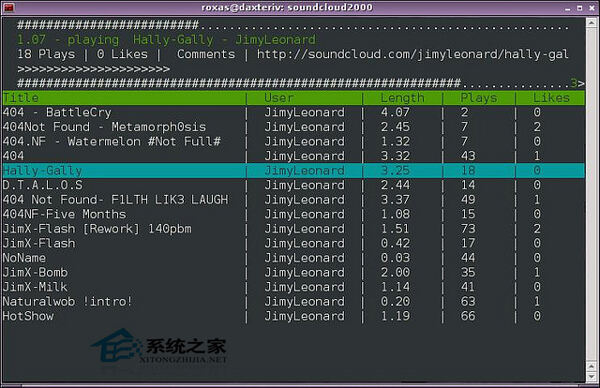Image resolution: width=600 pixels, height=388 pixels.
Task: Close the soundcloud2000 terminal window
Action: coord(592,8)
